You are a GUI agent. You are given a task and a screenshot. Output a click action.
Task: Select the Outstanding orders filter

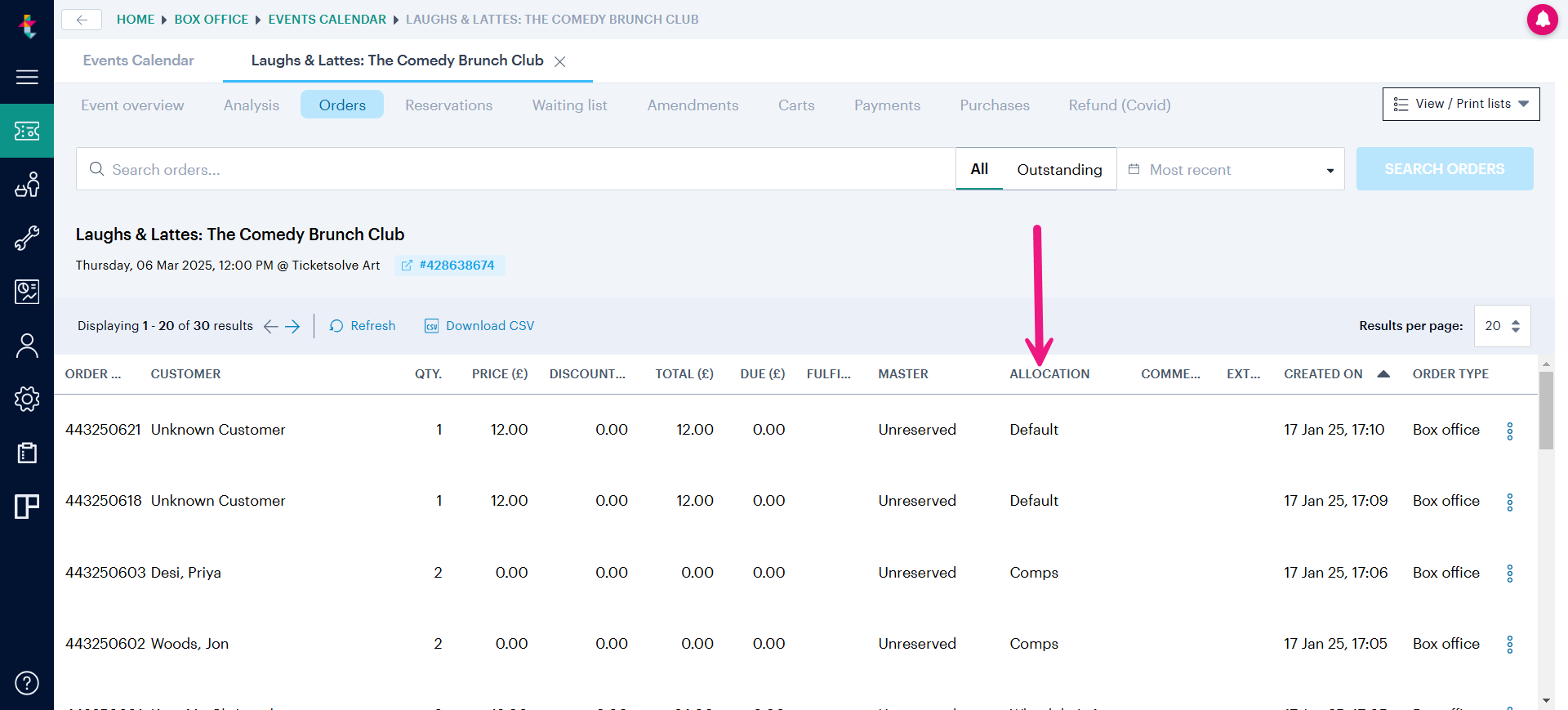1059,169
